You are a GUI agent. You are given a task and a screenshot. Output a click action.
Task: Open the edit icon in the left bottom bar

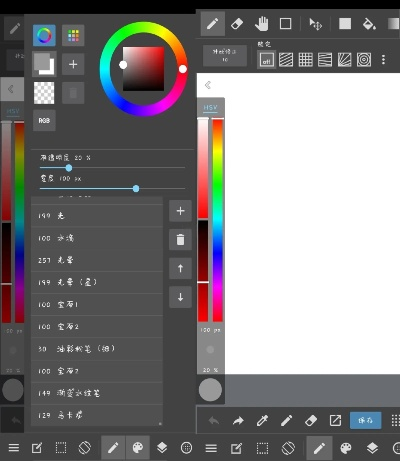[37, 448]
